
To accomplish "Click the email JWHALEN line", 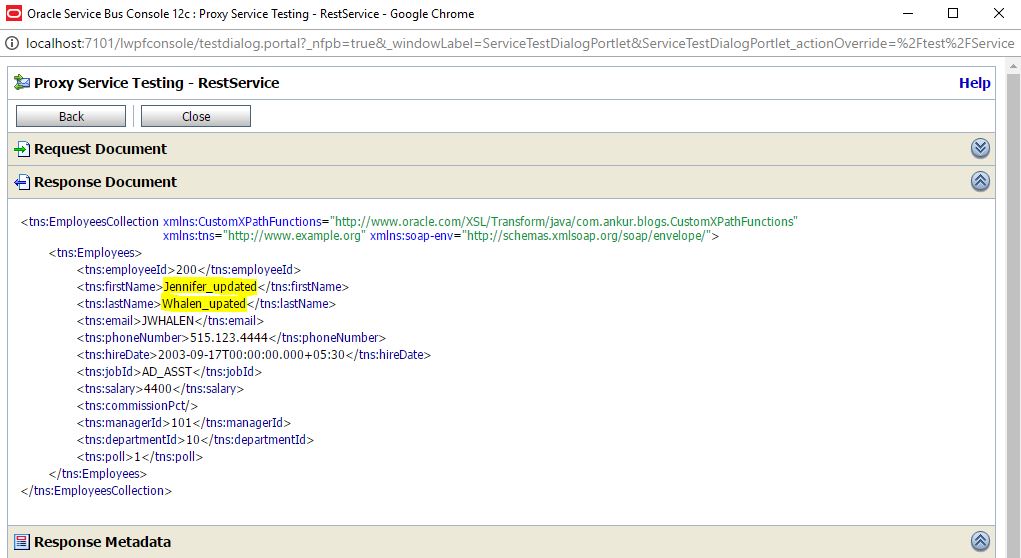I will (170, 320).
